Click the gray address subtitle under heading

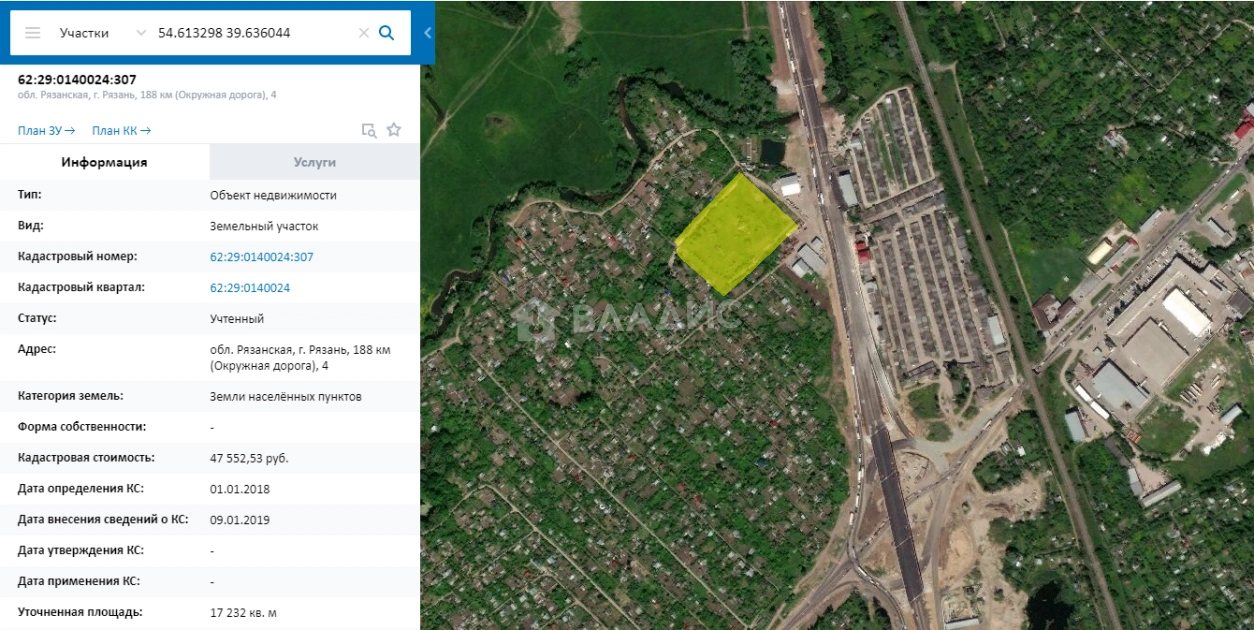pos(147,95)
